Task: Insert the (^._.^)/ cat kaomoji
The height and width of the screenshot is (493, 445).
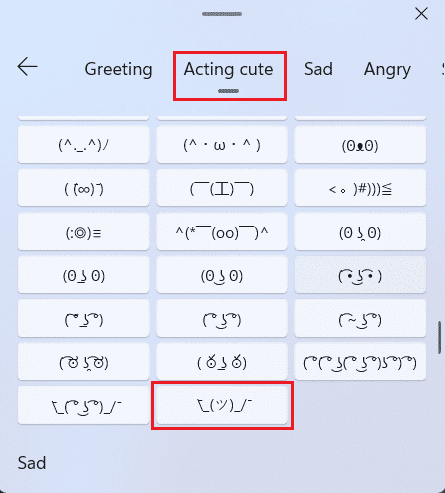Action: [83, 145]
